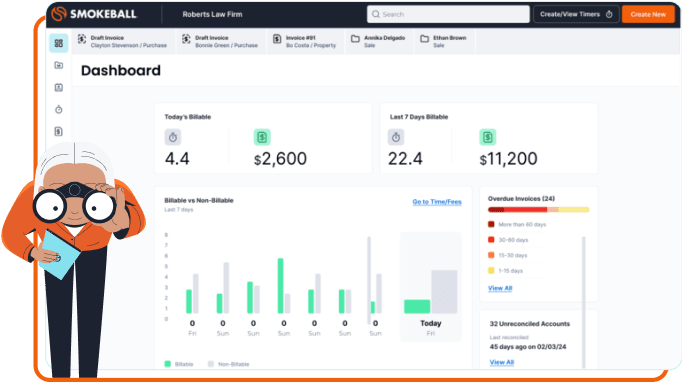The image size is (682, 382).
Task: Click the stopwatch icon in Create/View Timers
Action: [x=609, y=14]
